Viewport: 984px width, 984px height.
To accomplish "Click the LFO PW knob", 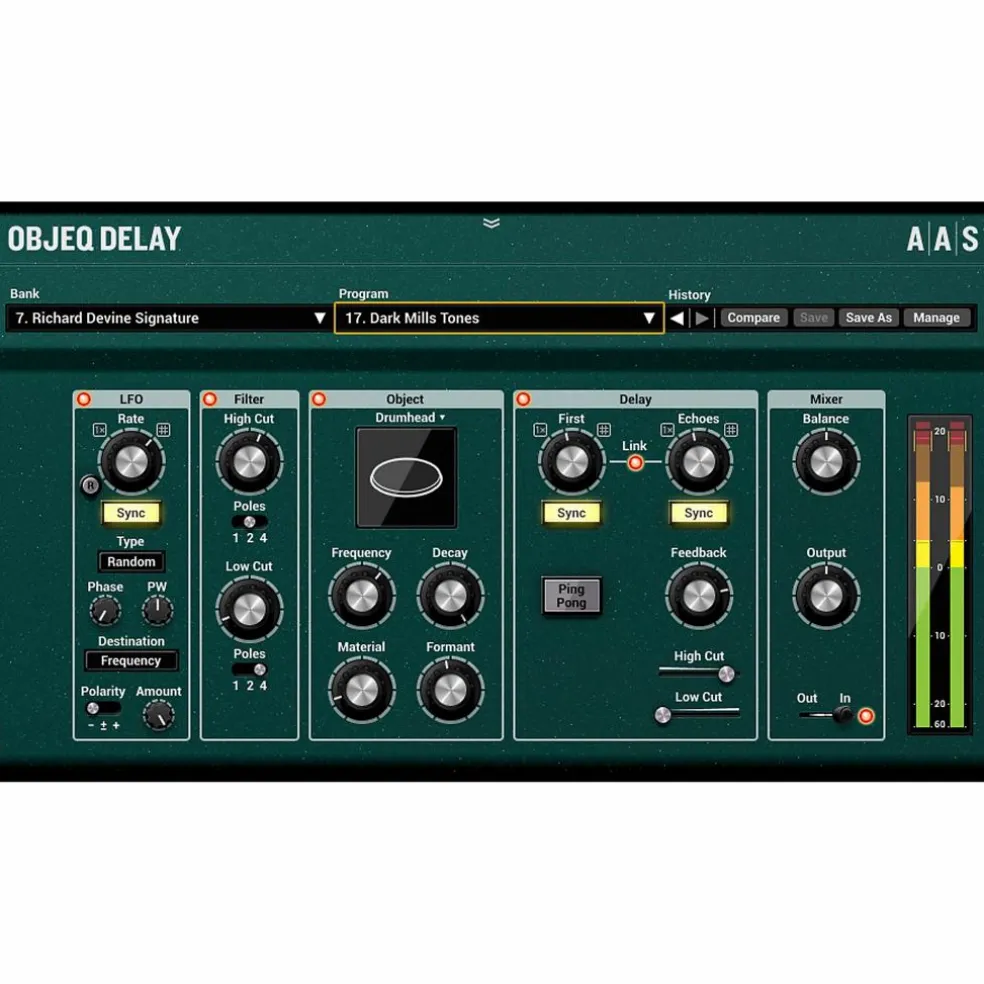I will 157,610.
